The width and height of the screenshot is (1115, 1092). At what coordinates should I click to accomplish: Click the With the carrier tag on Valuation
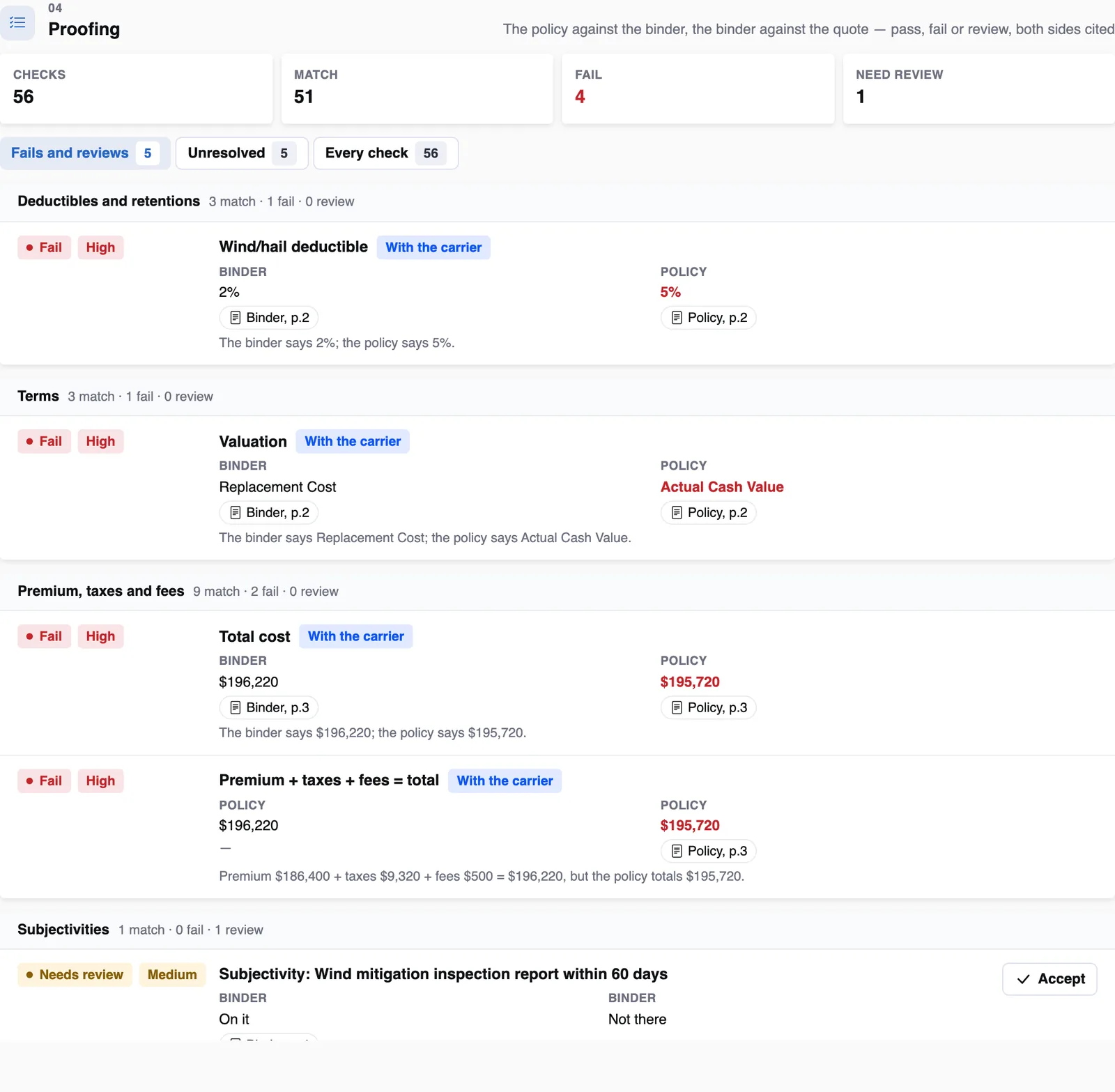(x=353, y=441)
